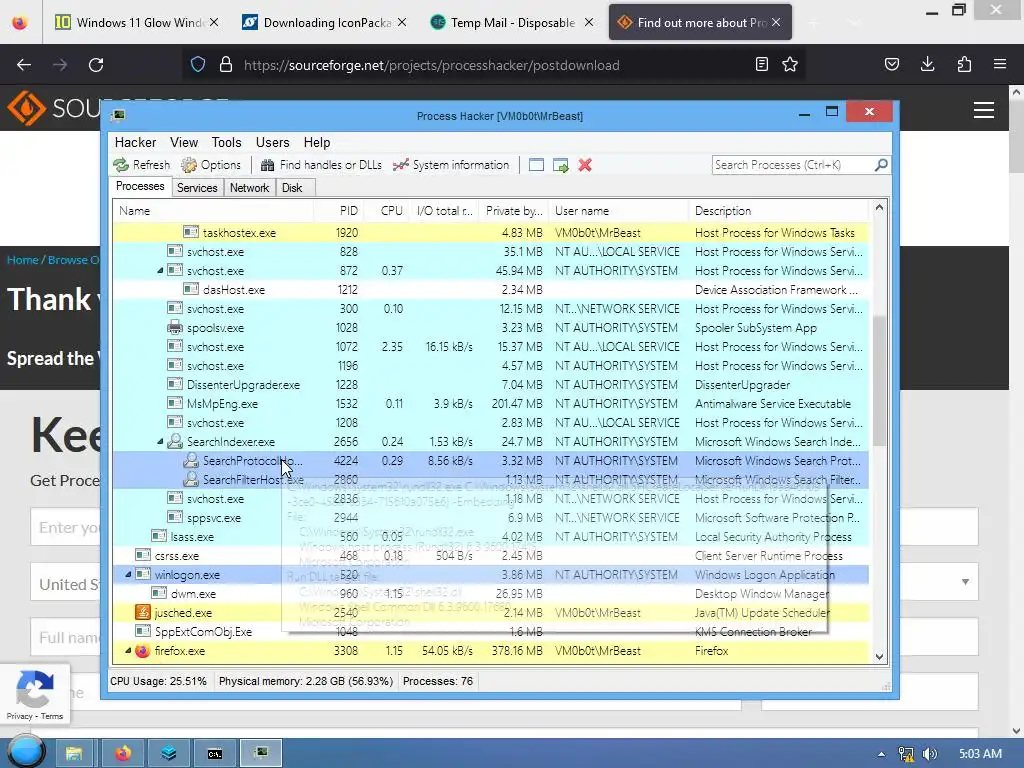Click Refresh in Process Hacker toolbar

coord(142,165)
